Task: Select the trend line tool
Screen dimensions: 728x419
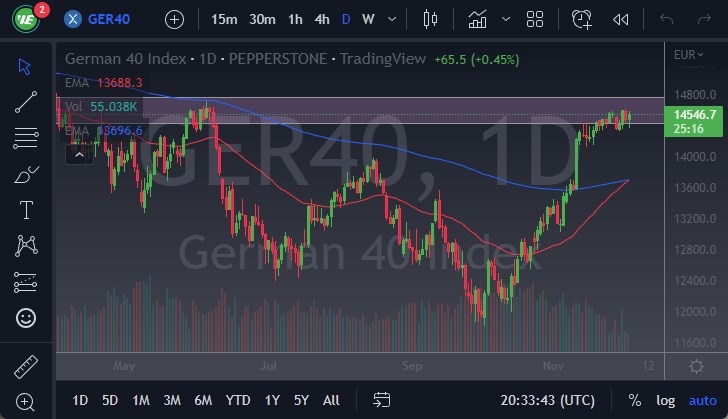Action: point(26,102)
